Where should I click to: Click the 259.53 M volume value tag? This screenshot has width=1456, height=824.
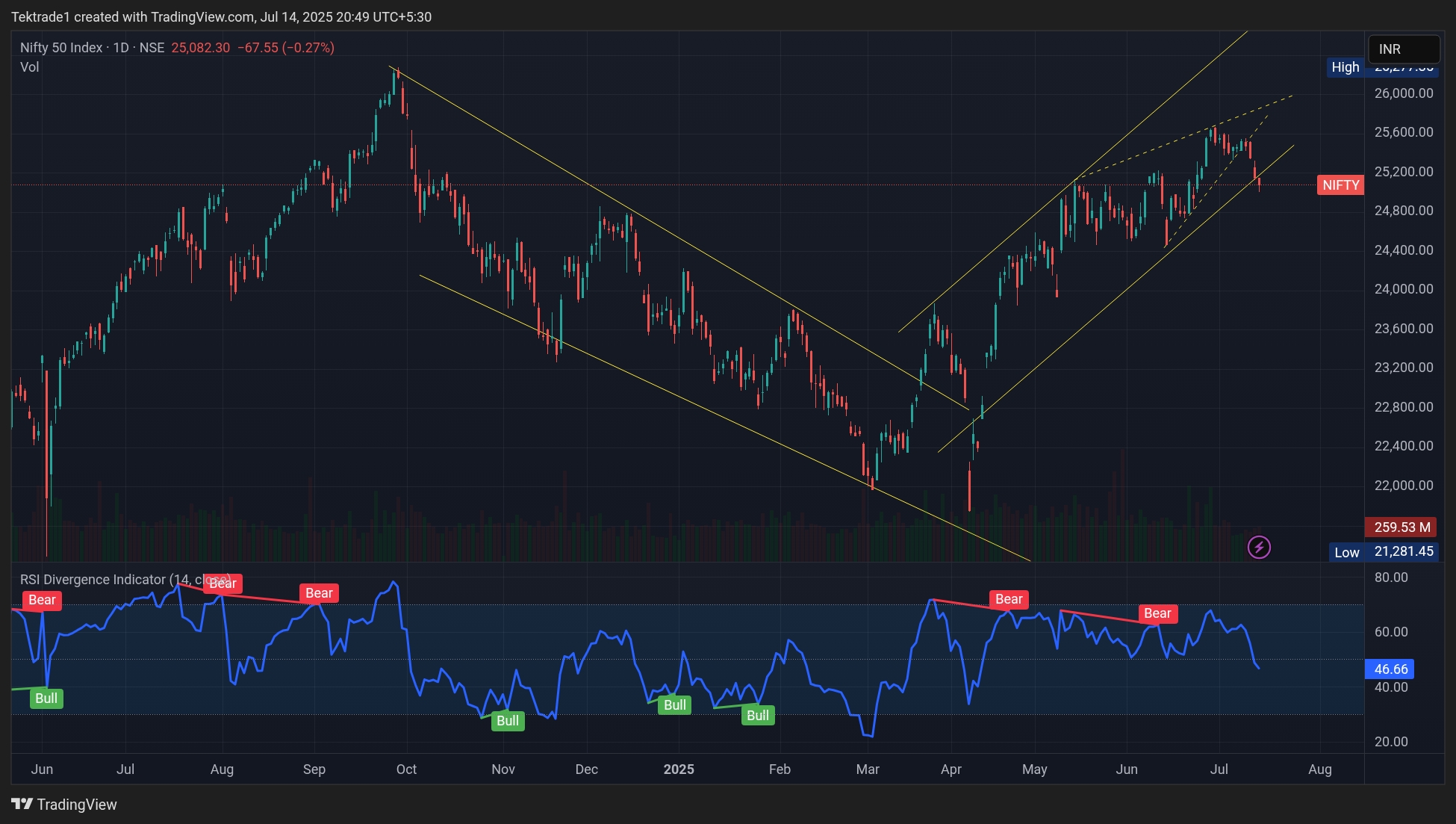coord(1401,527)
